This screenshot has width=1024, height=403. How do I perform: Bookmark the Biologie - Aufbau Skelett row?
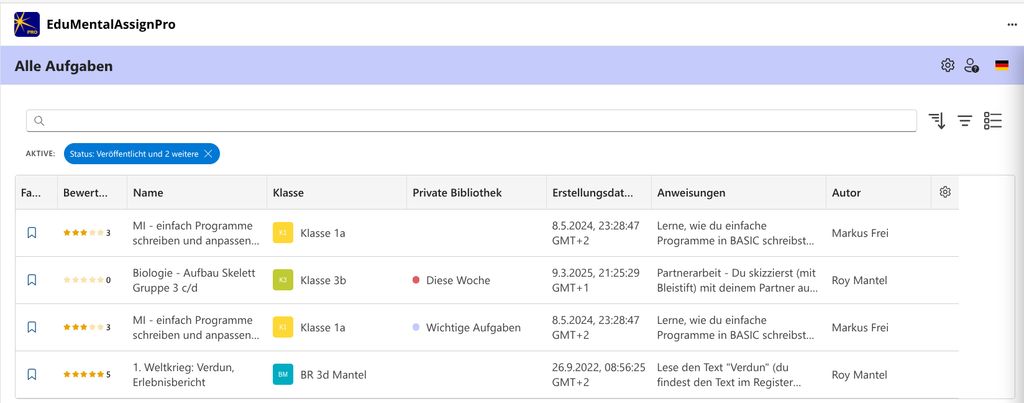pos(31,280)
